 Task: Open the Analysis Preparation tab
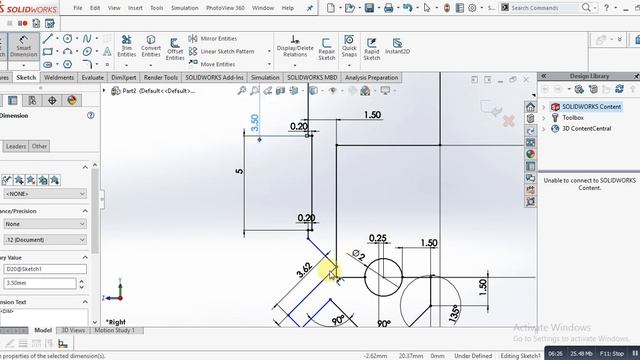click(x=371, y=78)
